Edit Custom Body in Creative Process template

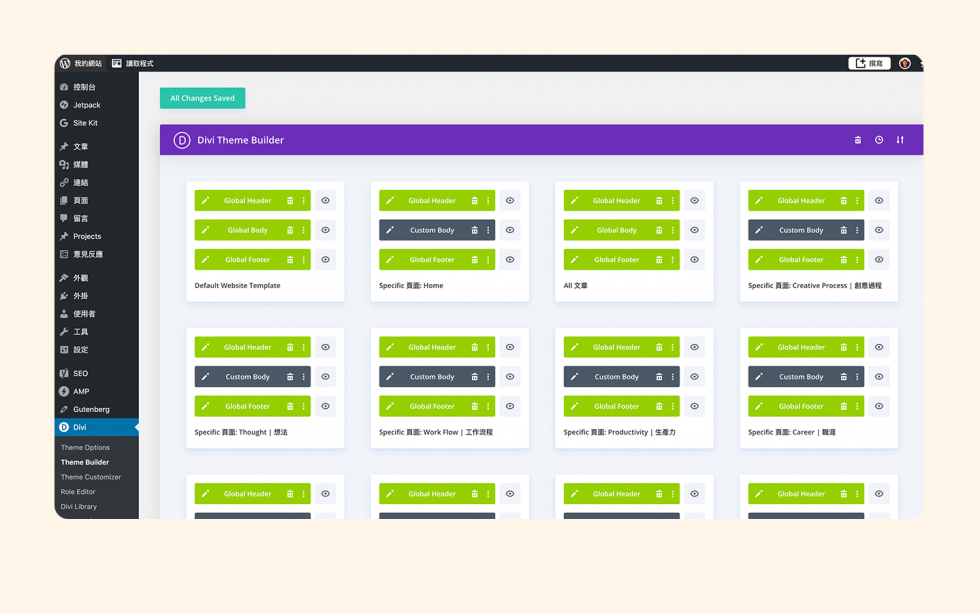pos(758,230)
